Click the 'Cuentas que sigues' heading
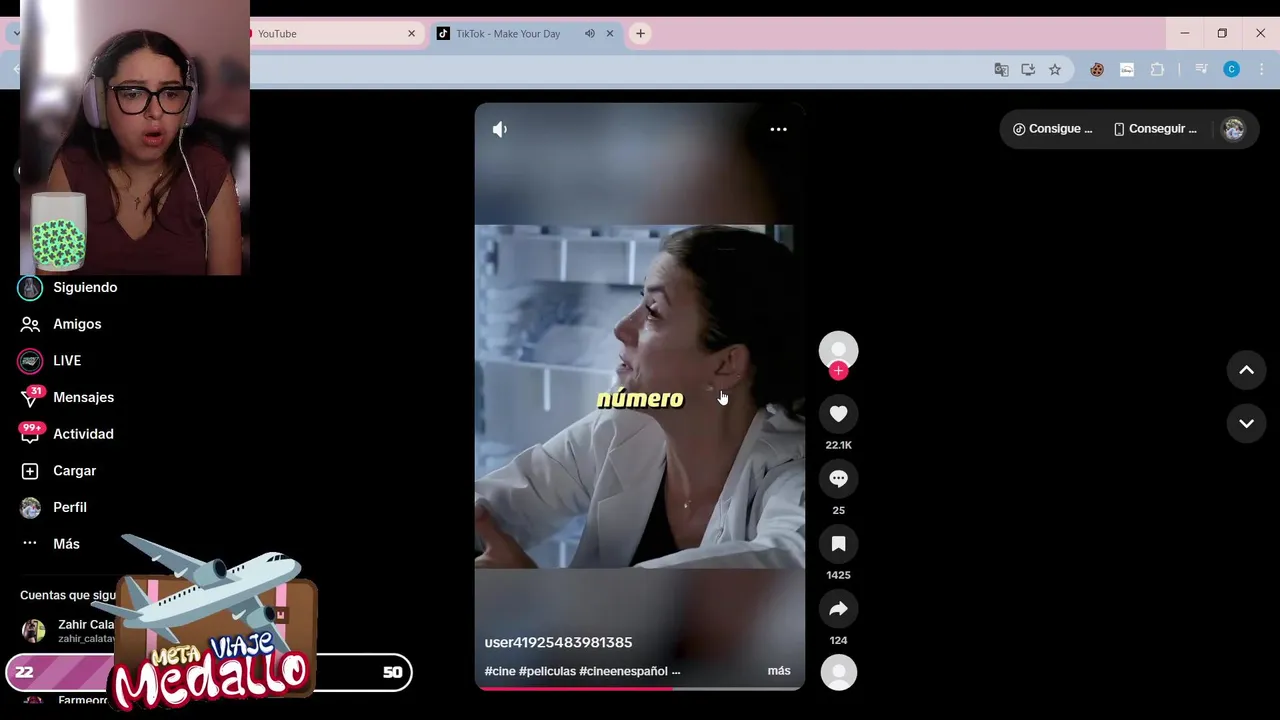 tap(68, 595)
